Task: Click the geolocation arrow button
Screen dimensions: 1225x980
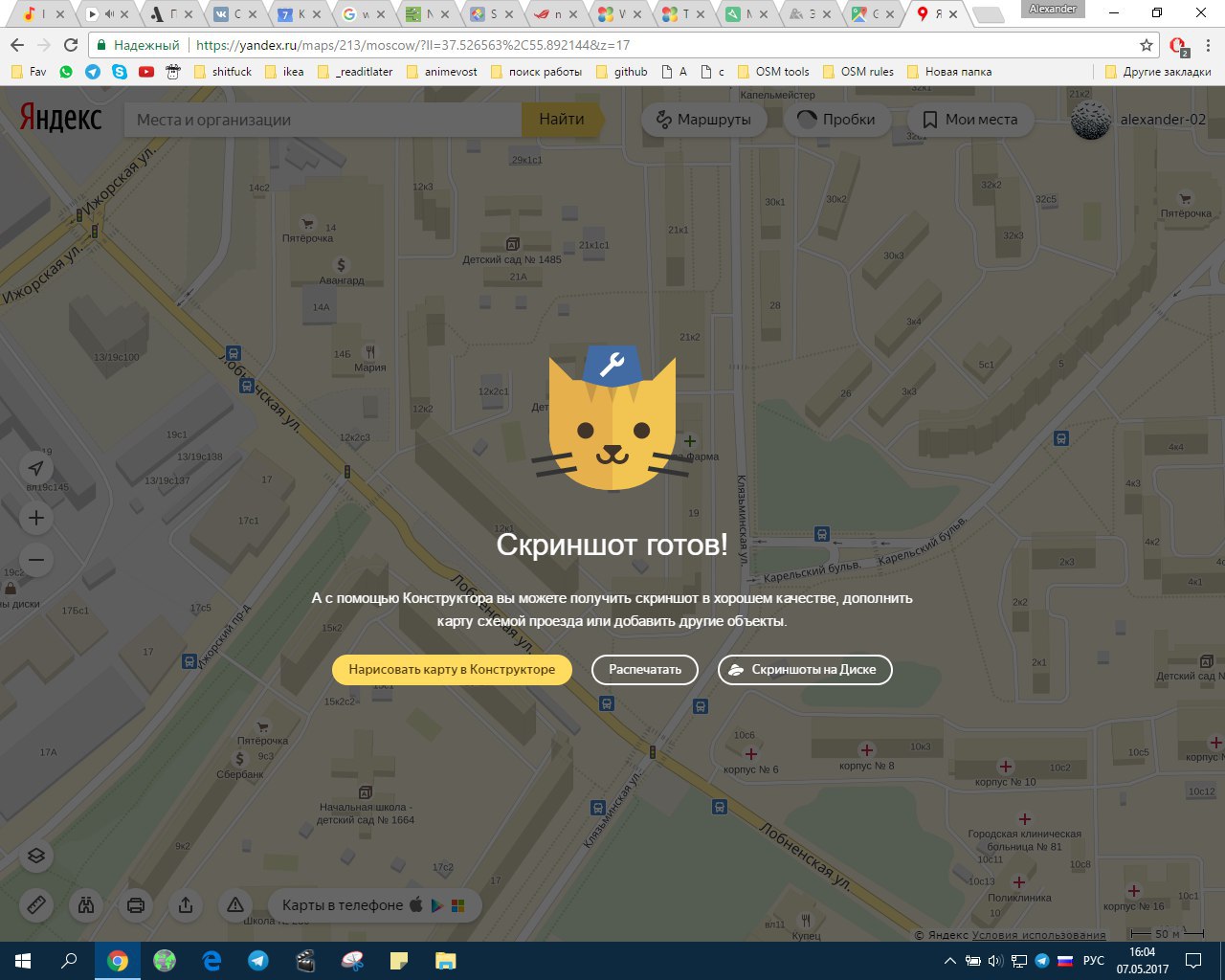Action: pos(36,468)
